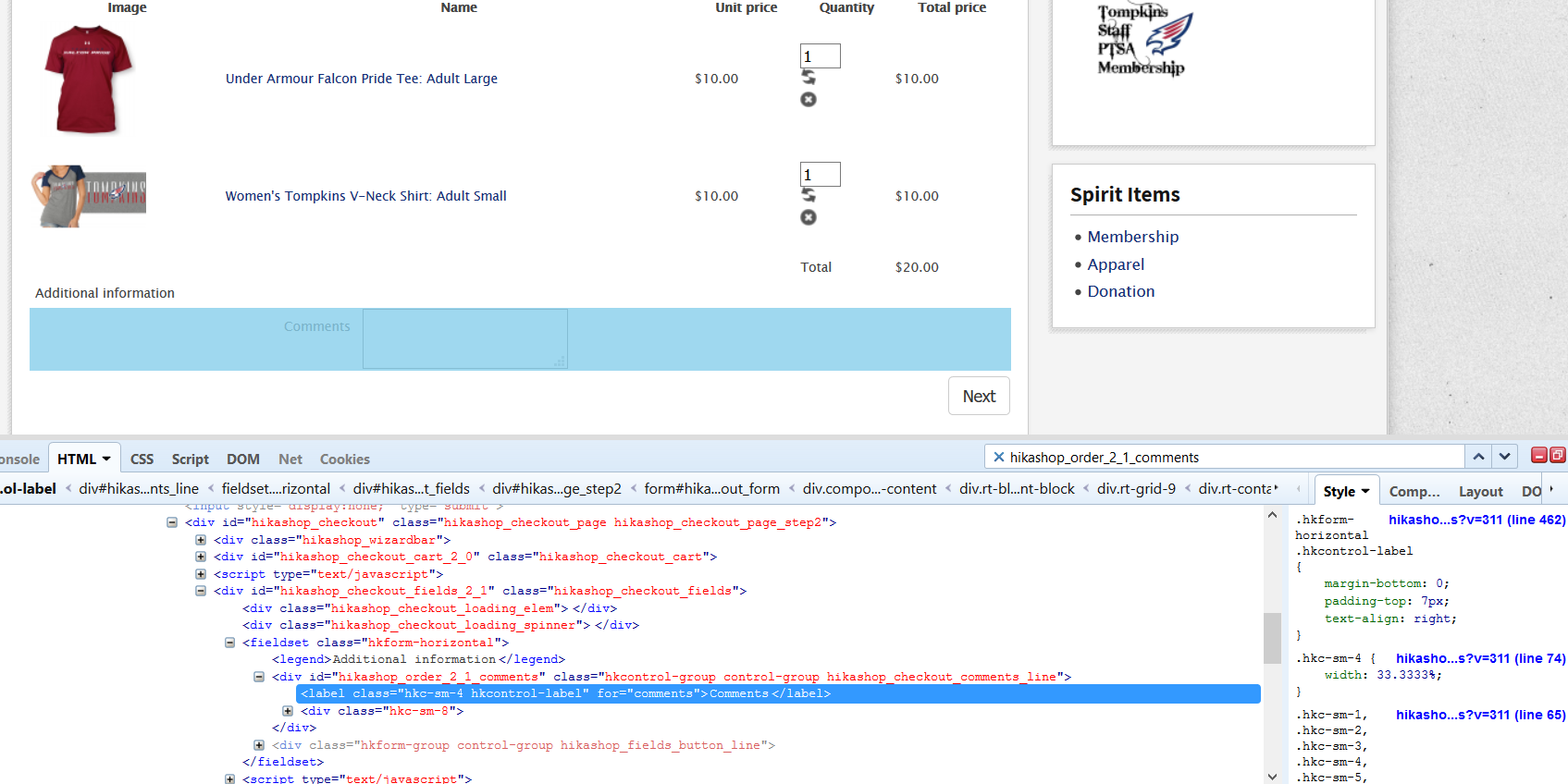Open the Cookies panel tab

pyautogui.click(x=345, y=459)
